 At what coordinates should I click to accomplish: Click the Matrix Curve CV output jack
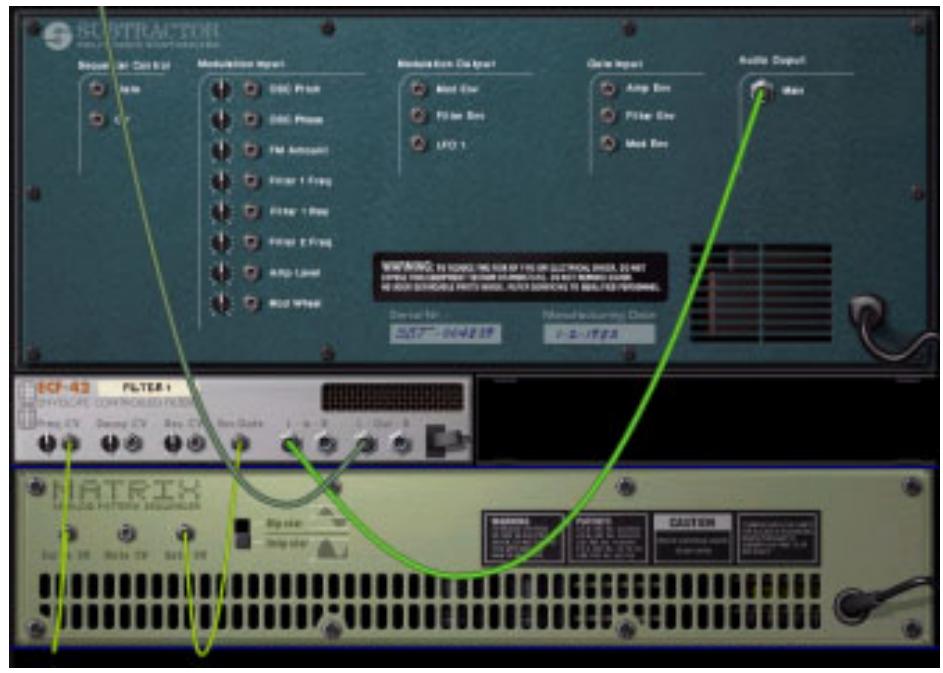66,530
